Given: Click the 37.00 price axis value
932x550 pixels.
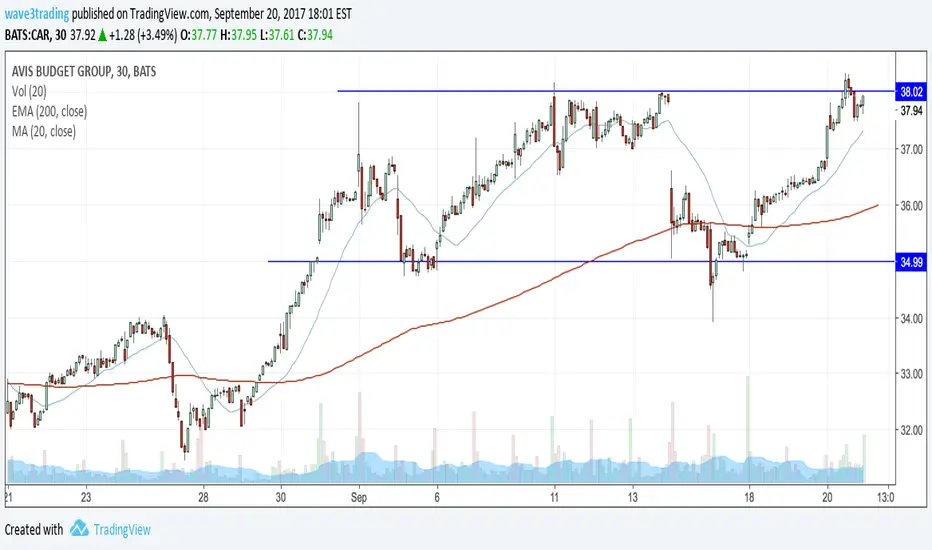Looking at the screenshot, I should [911, 149].
